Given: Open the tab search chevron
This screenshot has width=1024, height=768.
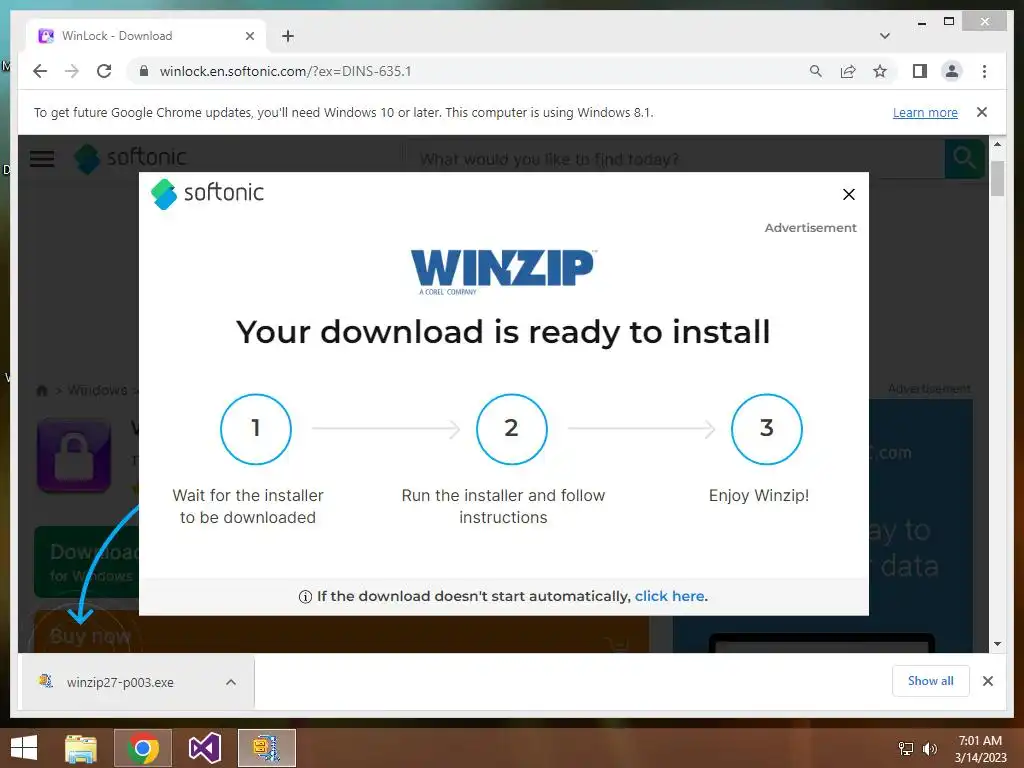Looking at the screenshot, I should pyautogui.click(x=885, y=36).
